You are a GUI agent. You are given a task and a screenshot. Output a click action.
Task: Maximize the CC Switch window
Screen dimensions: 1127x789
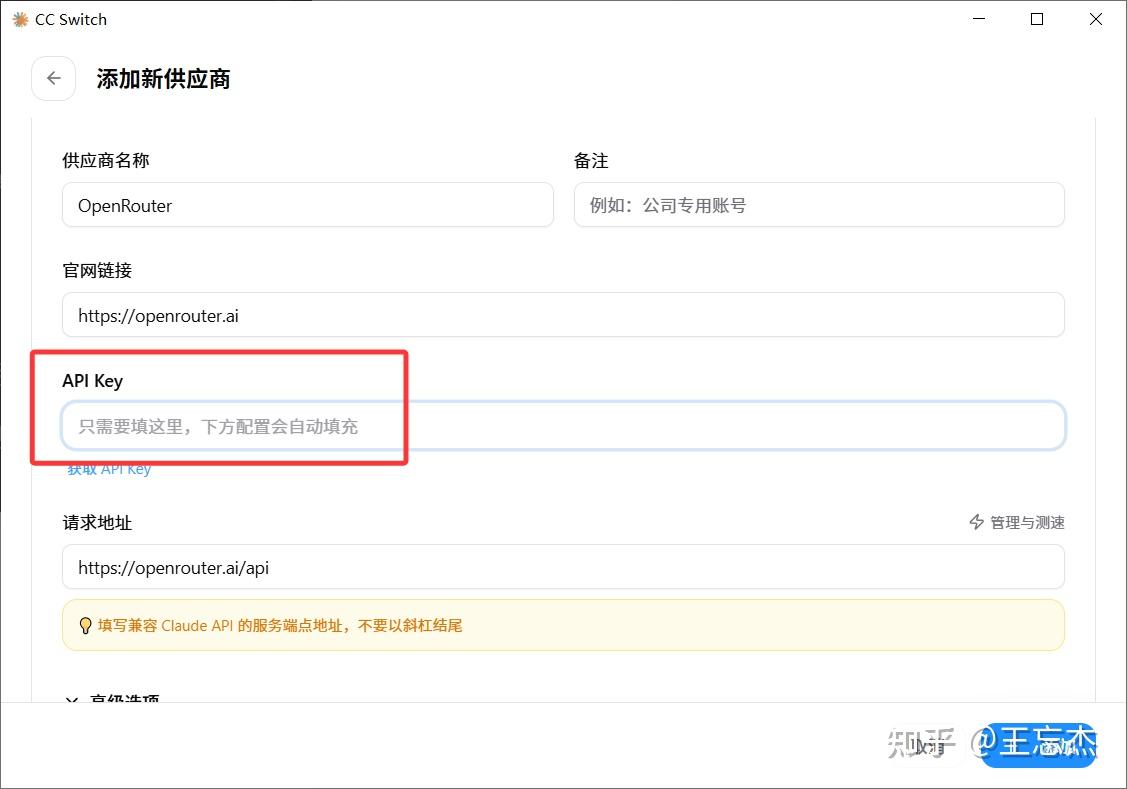1036,19
